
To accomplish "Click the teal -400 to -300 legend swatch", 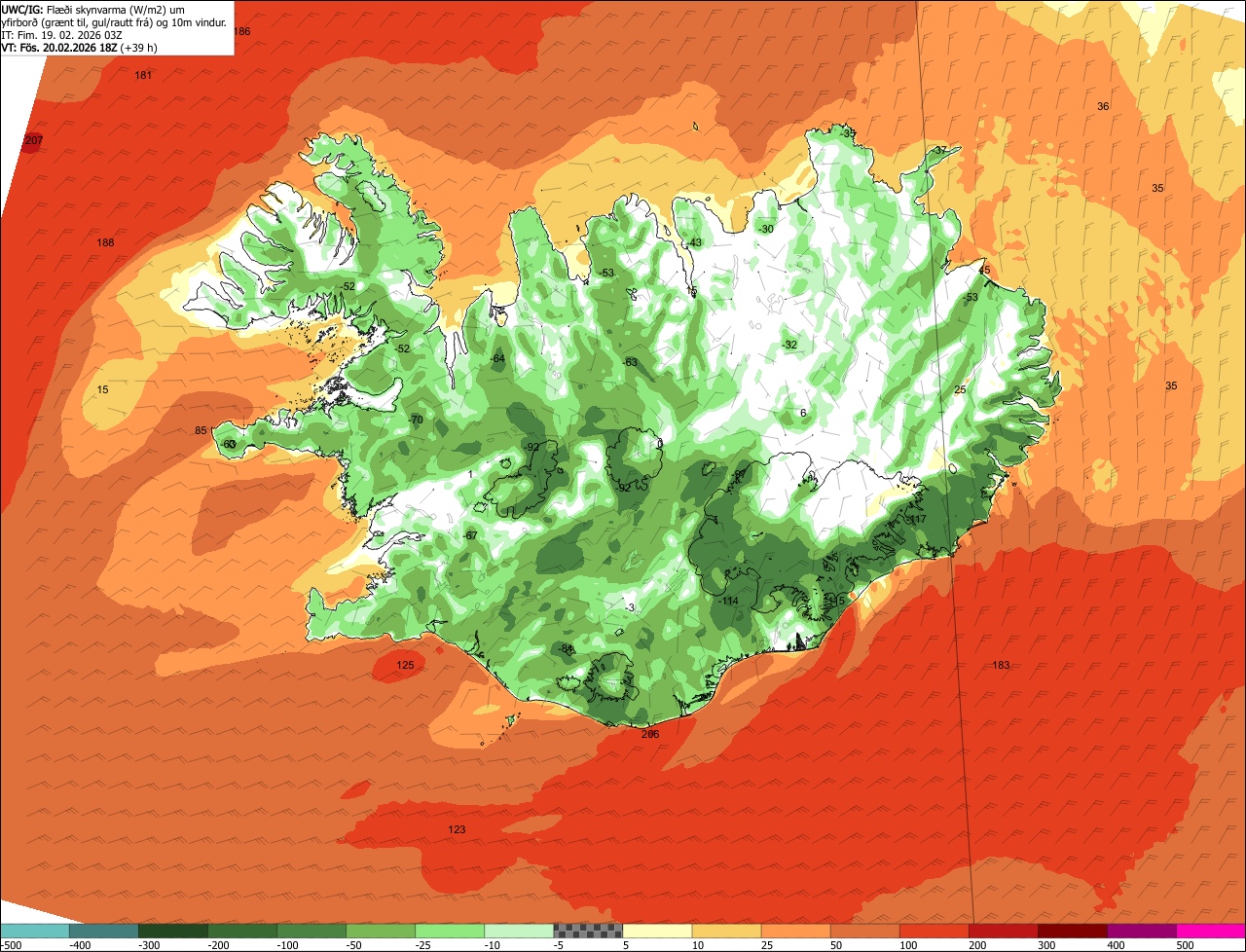I will click(x=104, y=931).
